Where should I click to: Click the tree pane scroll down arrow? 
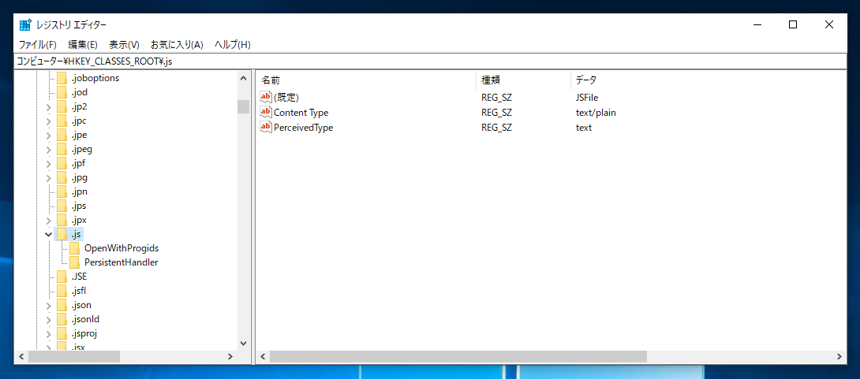click(x=244, y=343)
